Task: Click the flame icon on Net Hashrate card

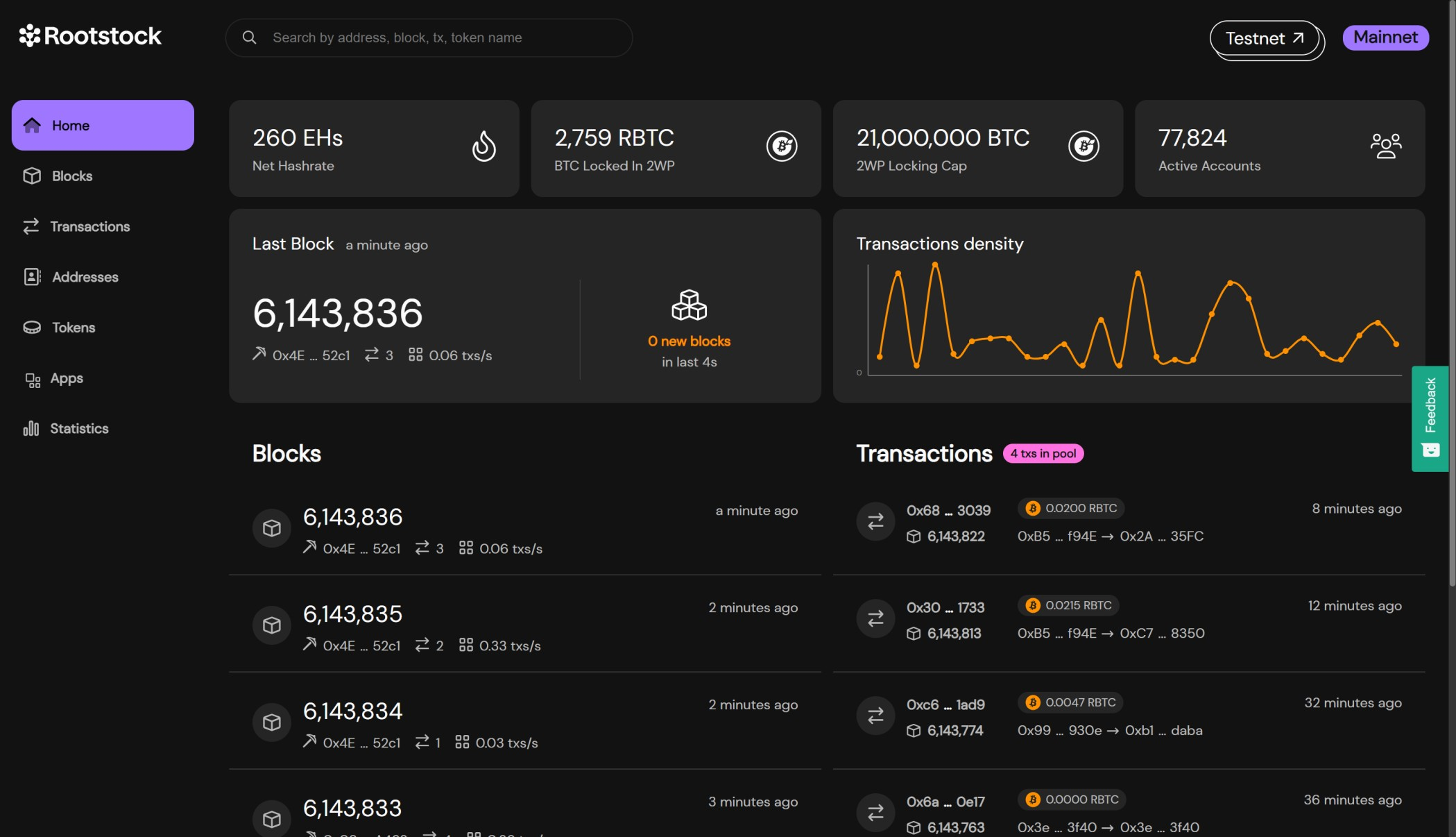Action: click(484, 146)
